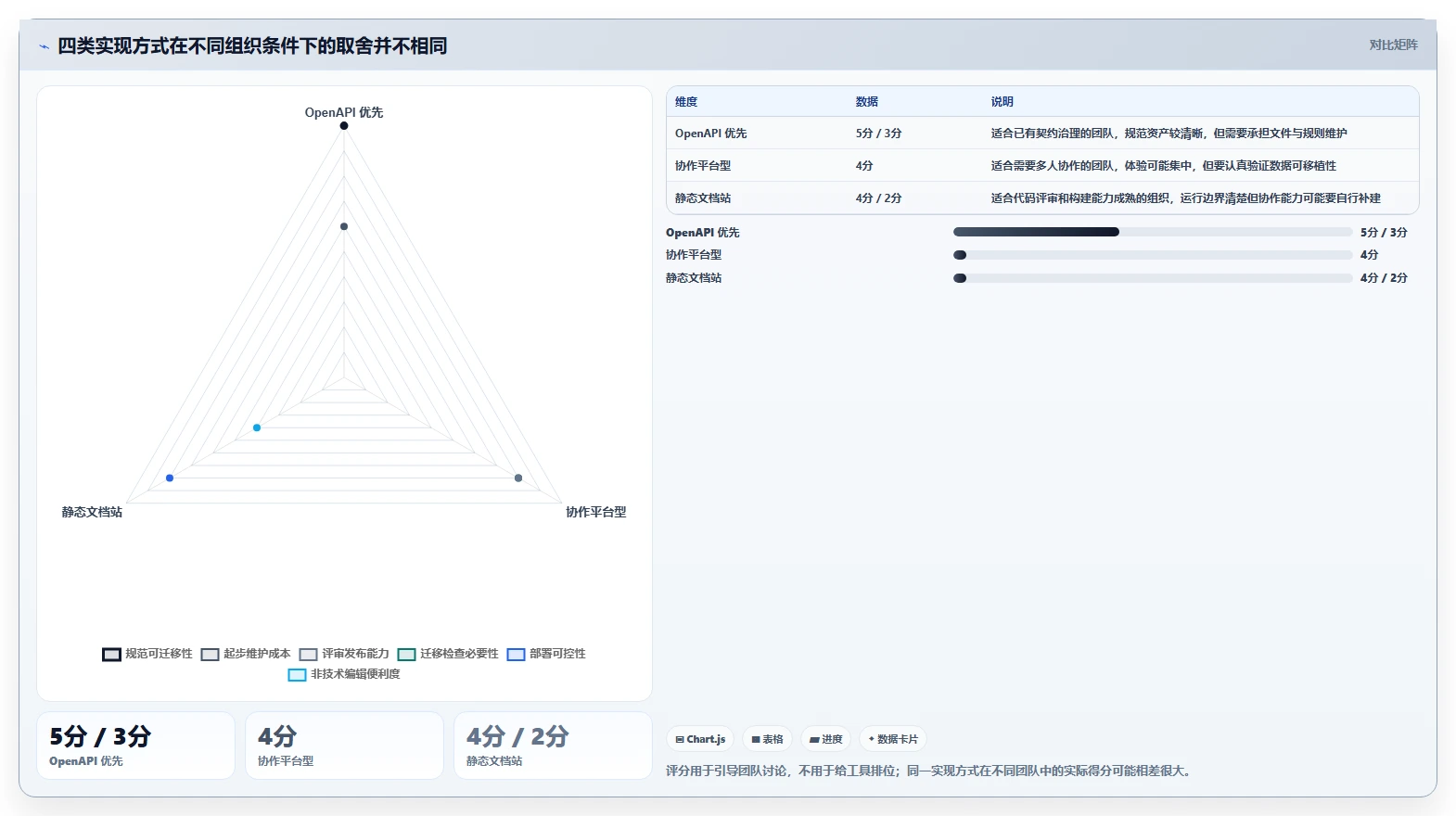Viewport: 1456px width, 816px height.
Task: Click the 协作平台型 progress bar
Action: coord(1153,255)
